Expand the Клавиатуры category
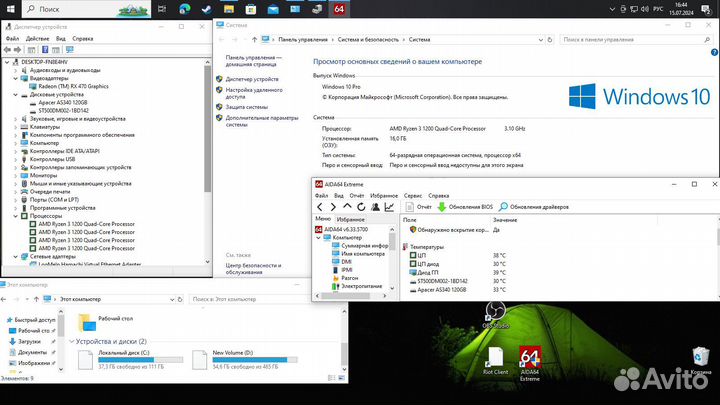Viewport: 720px width, 405px height. pyautogui.click(x=16, y=127)
